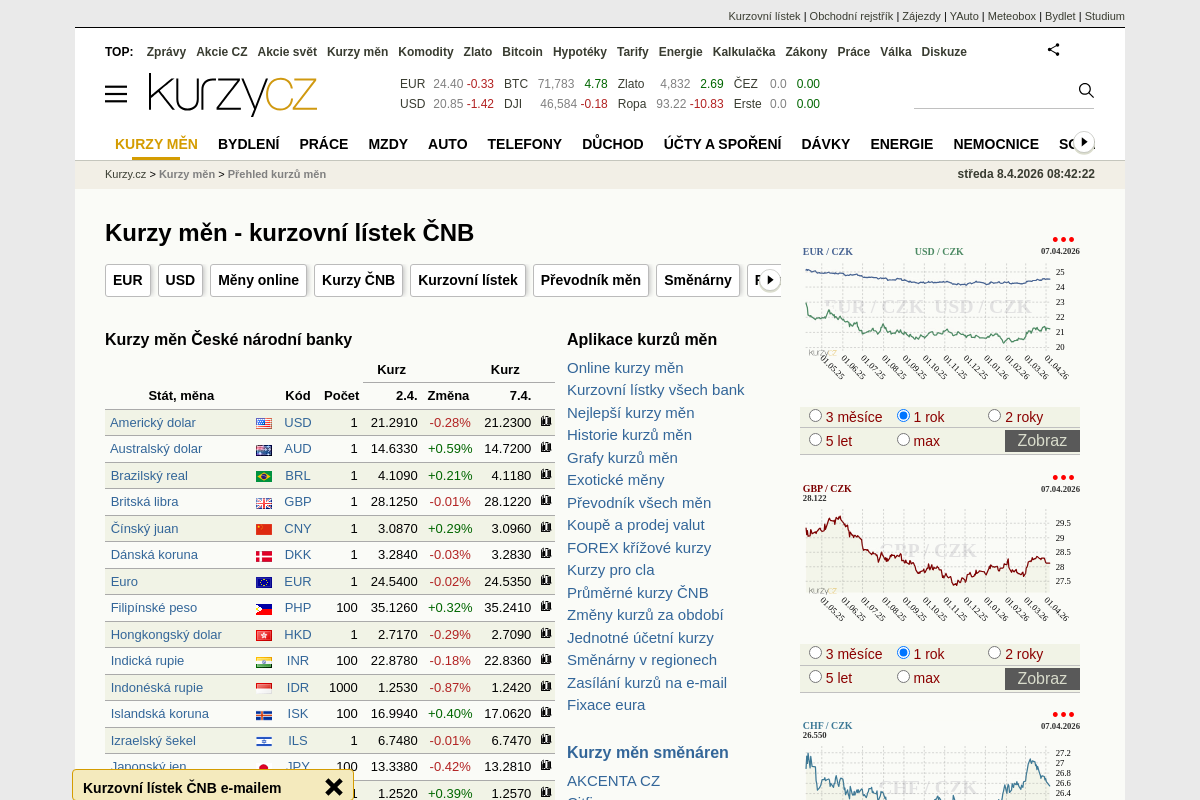The height and width of the screenshot is (800, 1200).
Task: Expand quick links row with arrow button
Action: click(x=769, y=280)
